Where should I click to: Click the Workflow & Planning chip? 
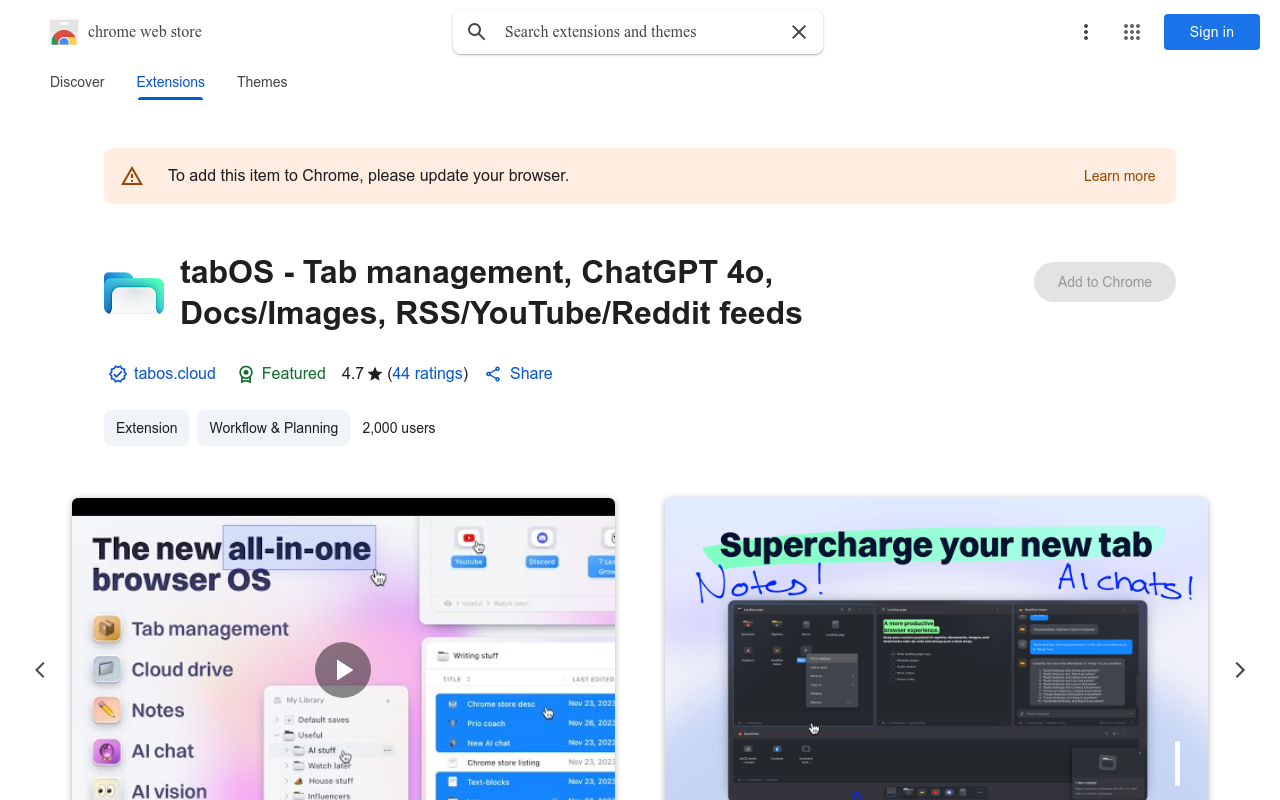click(x=274, y=428)
